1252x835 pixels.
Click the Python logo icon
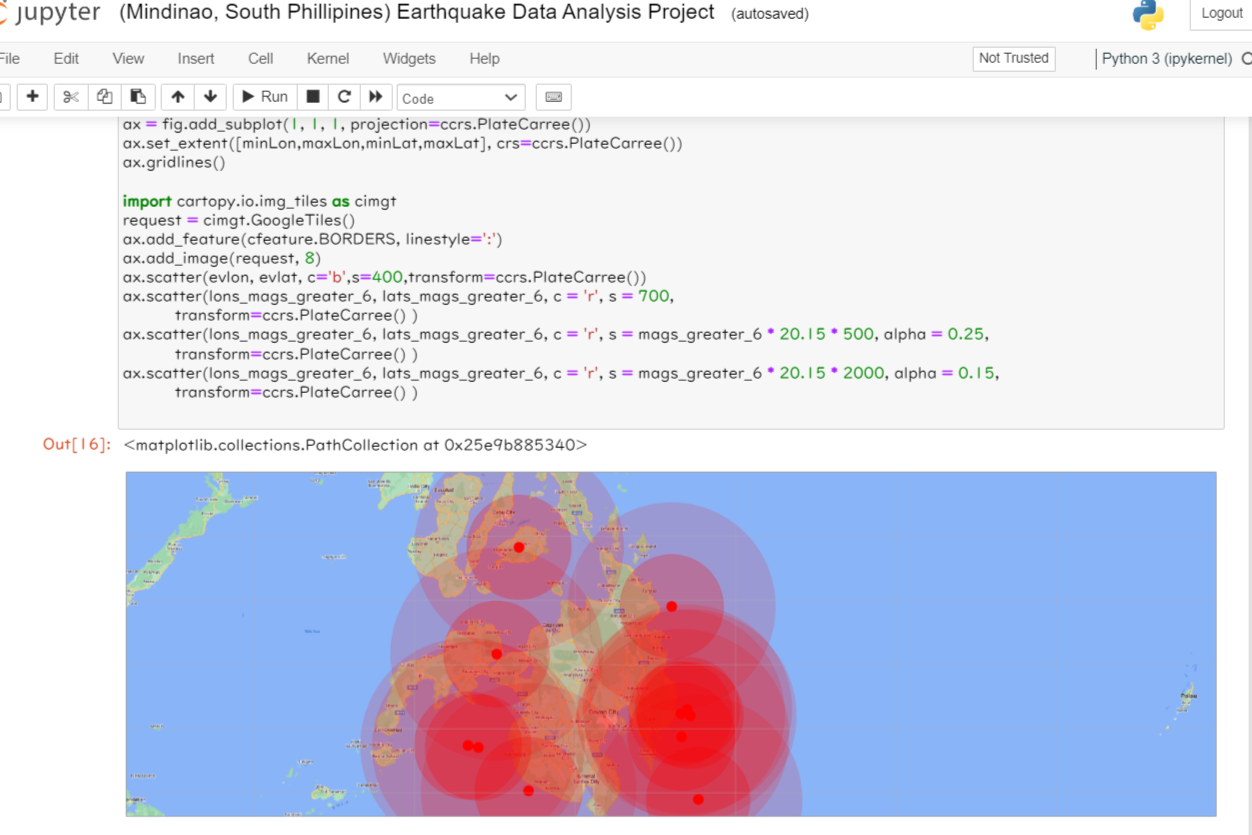click(x=1148, y=14)
